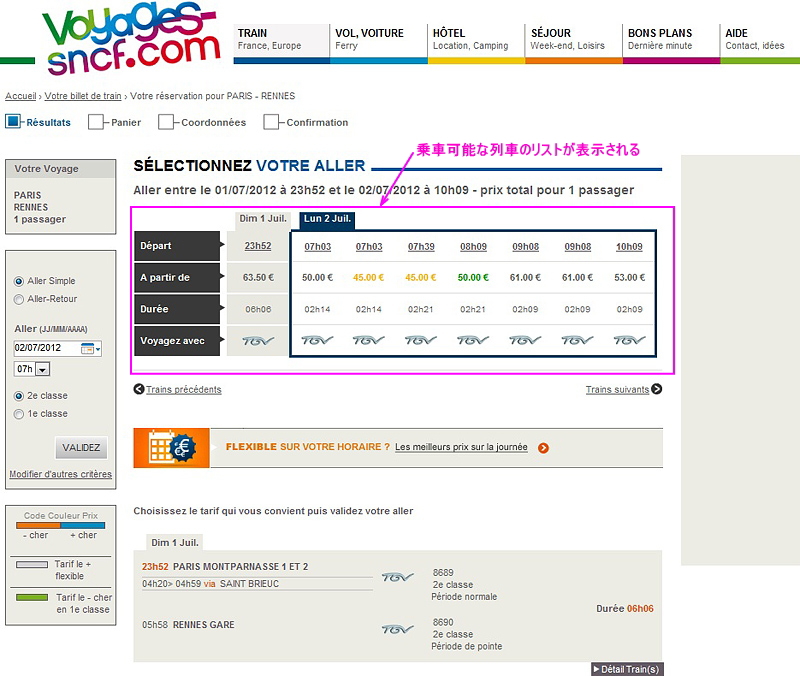
Task: Click the orange calendar euro icon
Action: pyautogui.click(x=171, y=447)
